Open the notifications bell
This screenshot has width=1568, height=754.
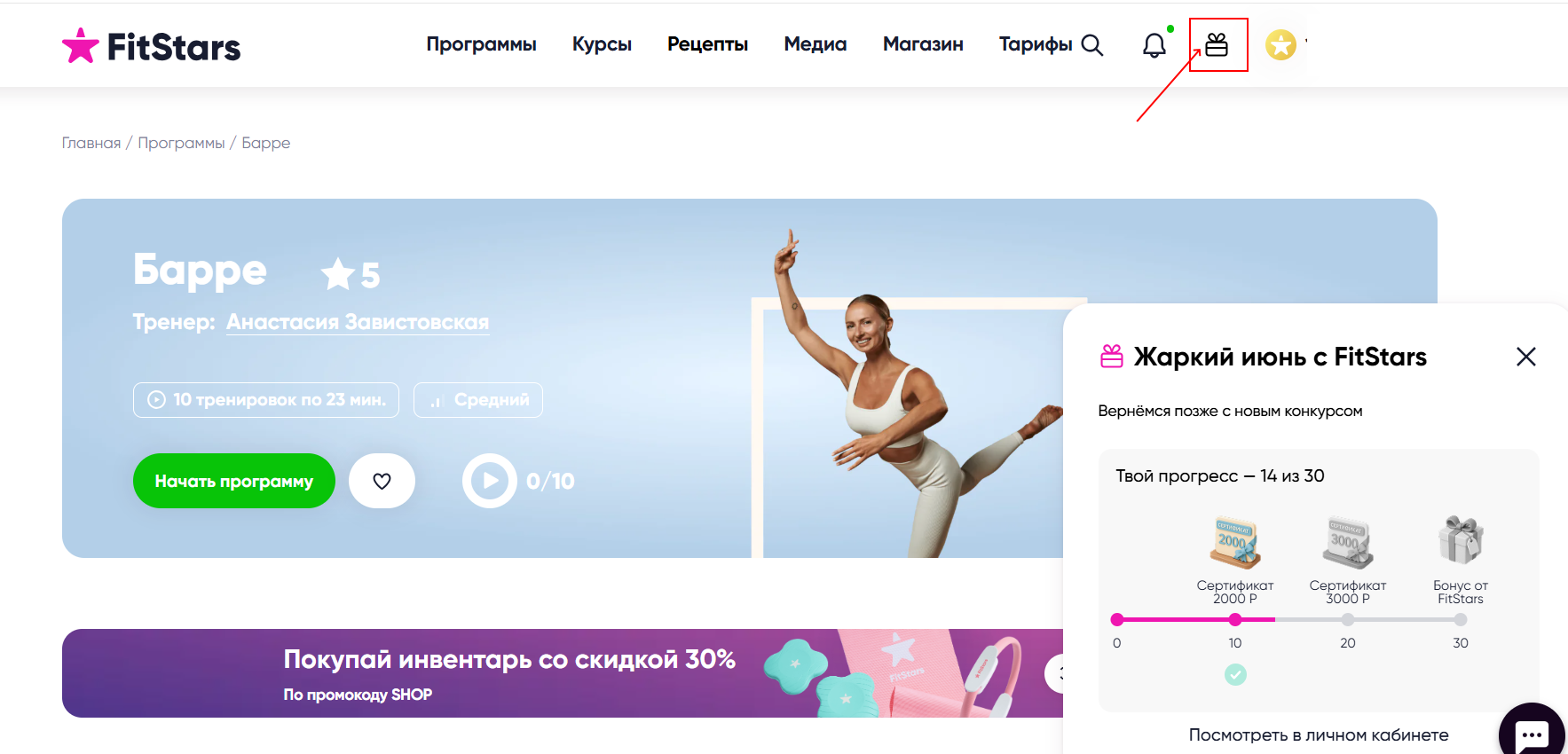[1154, 45]
